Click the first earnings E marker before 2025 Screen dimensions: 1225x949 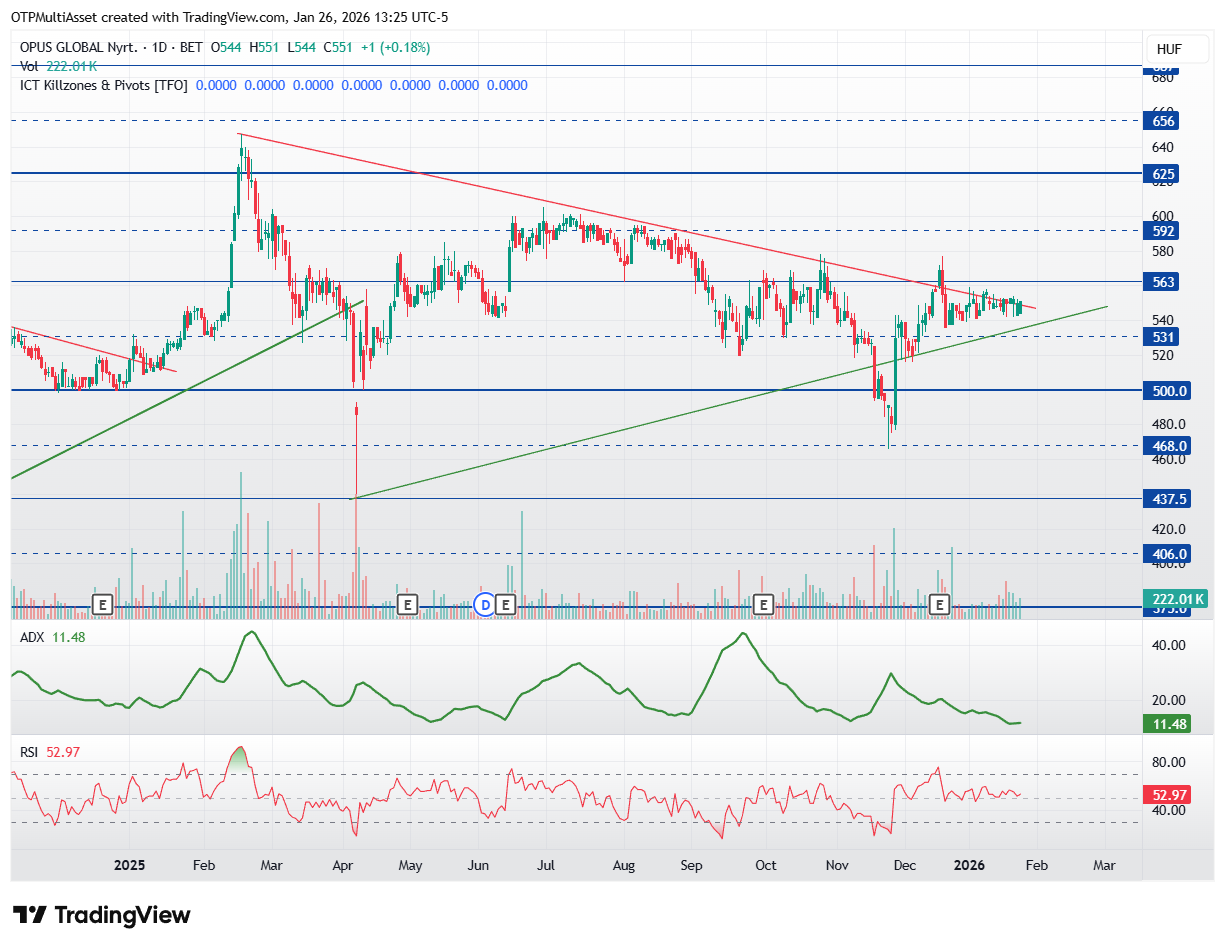click(101, 604)
